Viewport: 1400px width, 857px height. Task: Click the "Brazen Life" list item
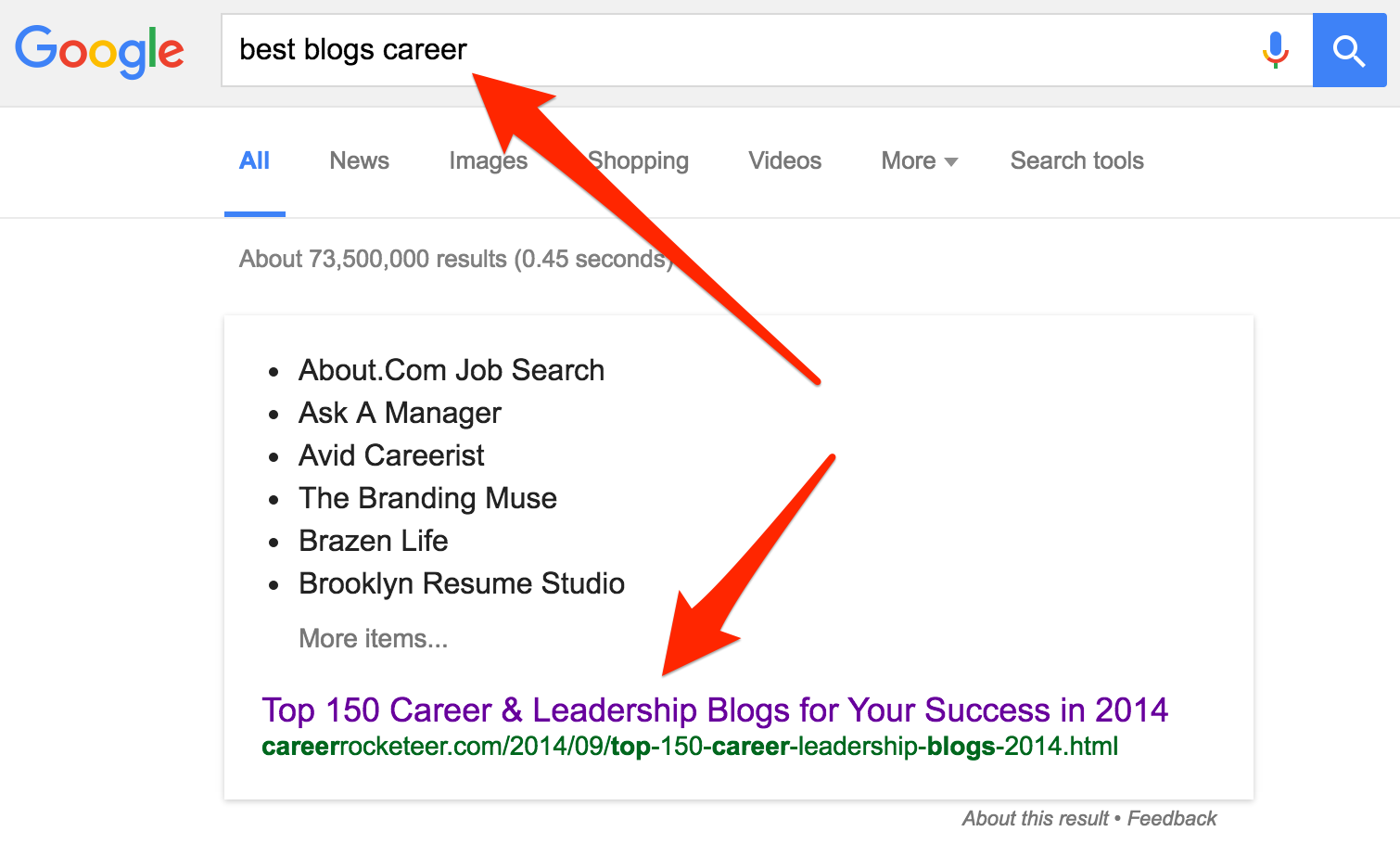tap(373, 541)
